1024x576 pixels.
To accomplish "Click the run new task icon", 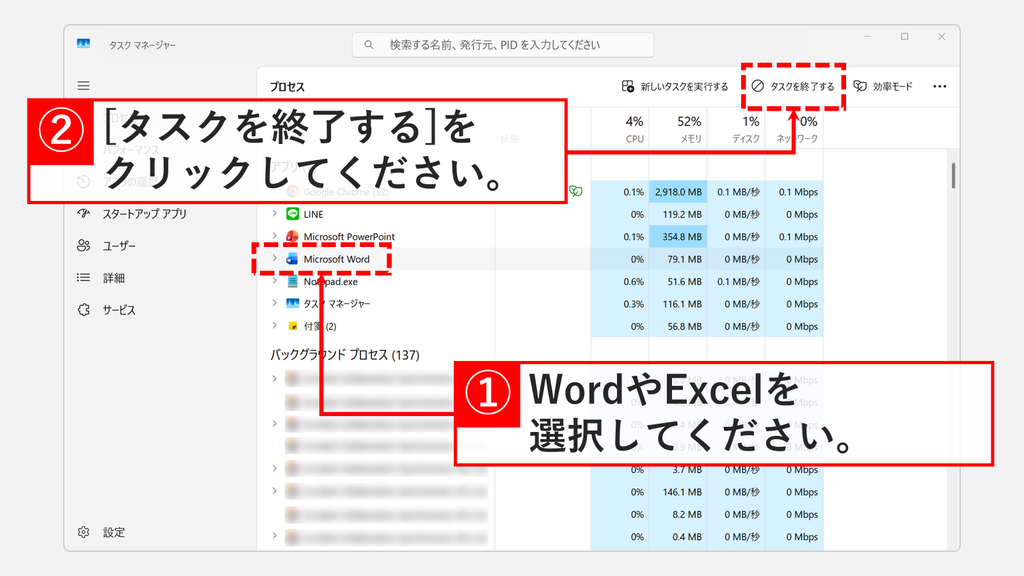I will tap(628, 86).
